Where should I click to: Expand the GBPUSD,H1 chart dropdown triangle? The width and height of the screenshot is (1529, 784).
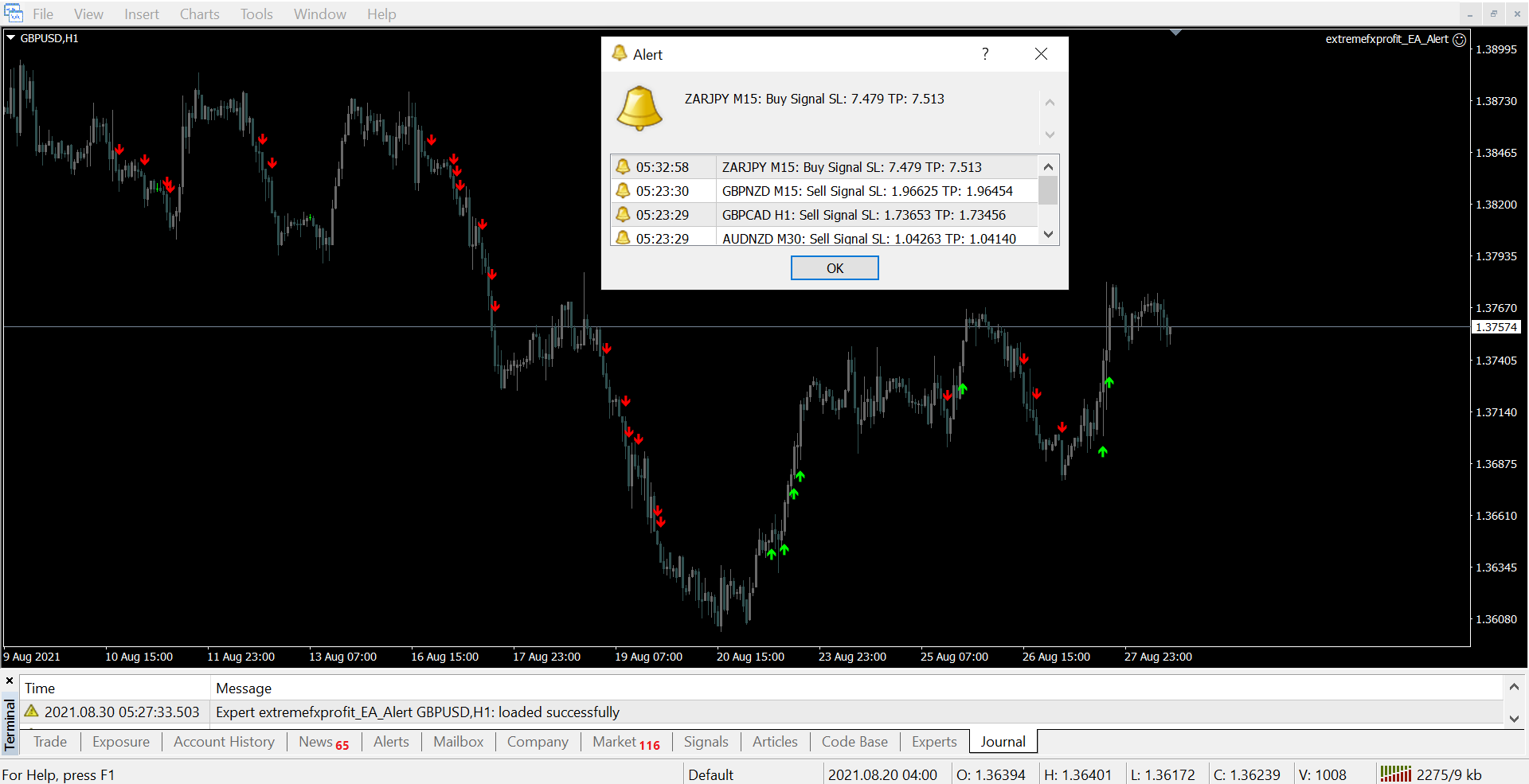[x=11, y=37]
